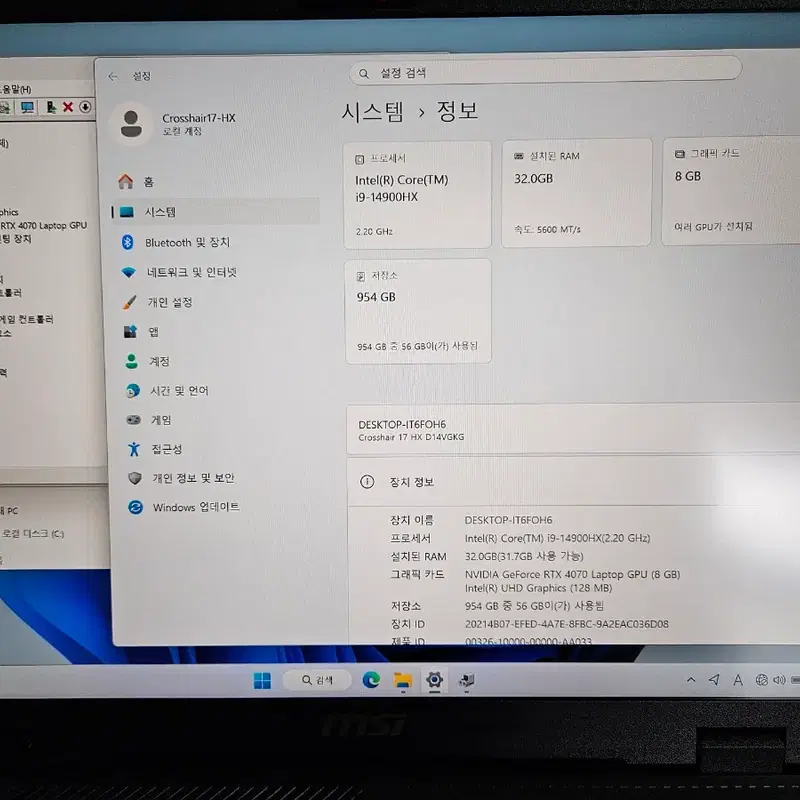
Task: Click the DESKTOP-IT6FOH6 device name banner
Action: tap(573, 430)
